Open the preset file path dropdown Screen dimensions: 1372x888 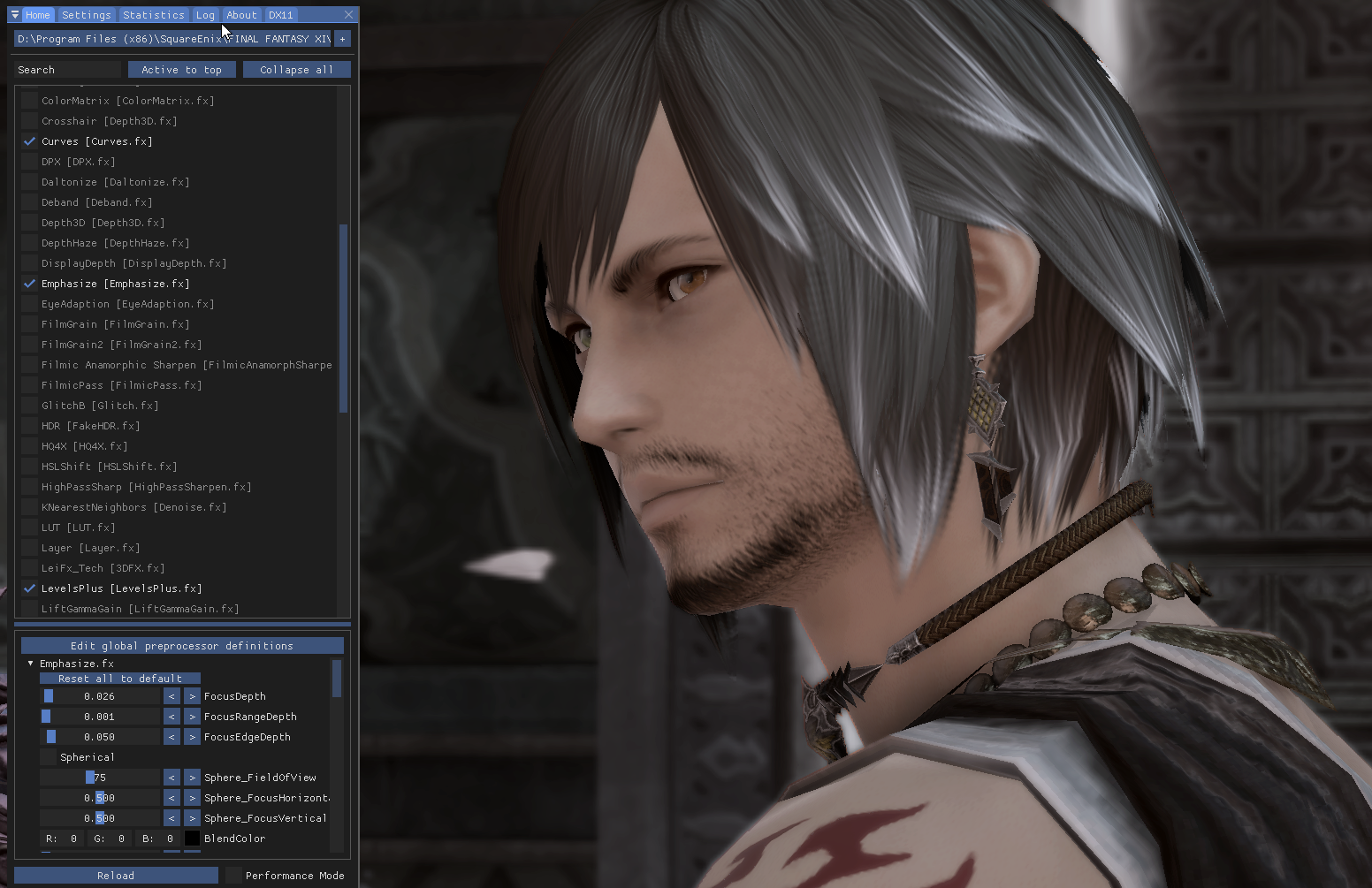pos(172,39)
